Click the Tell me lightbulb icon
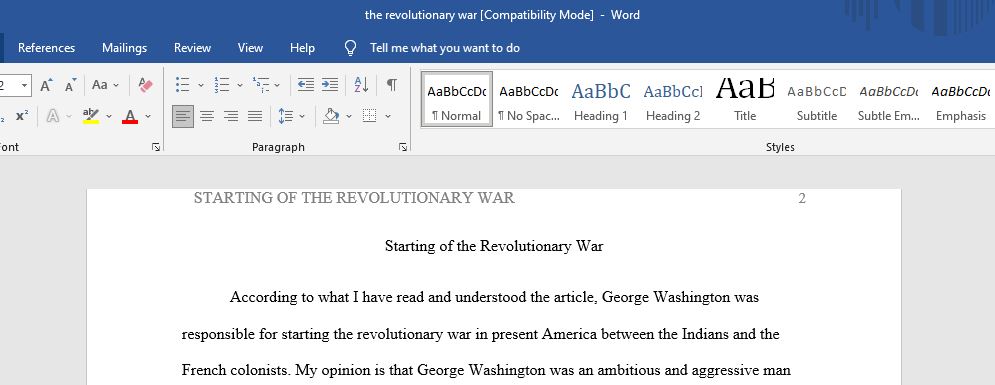995x385 pixels. (350, 48)
